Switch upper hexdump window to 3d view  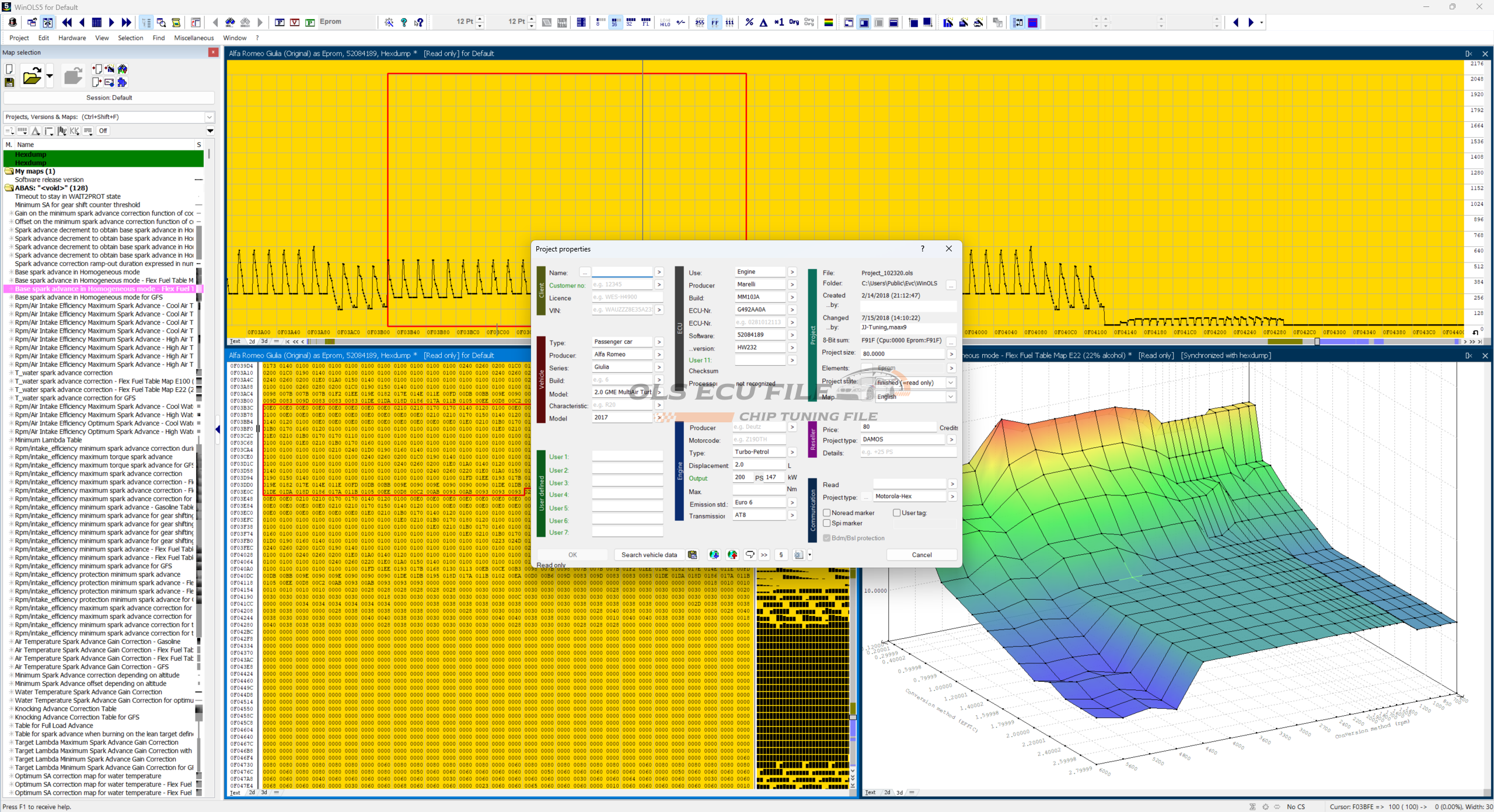(264, 341)
